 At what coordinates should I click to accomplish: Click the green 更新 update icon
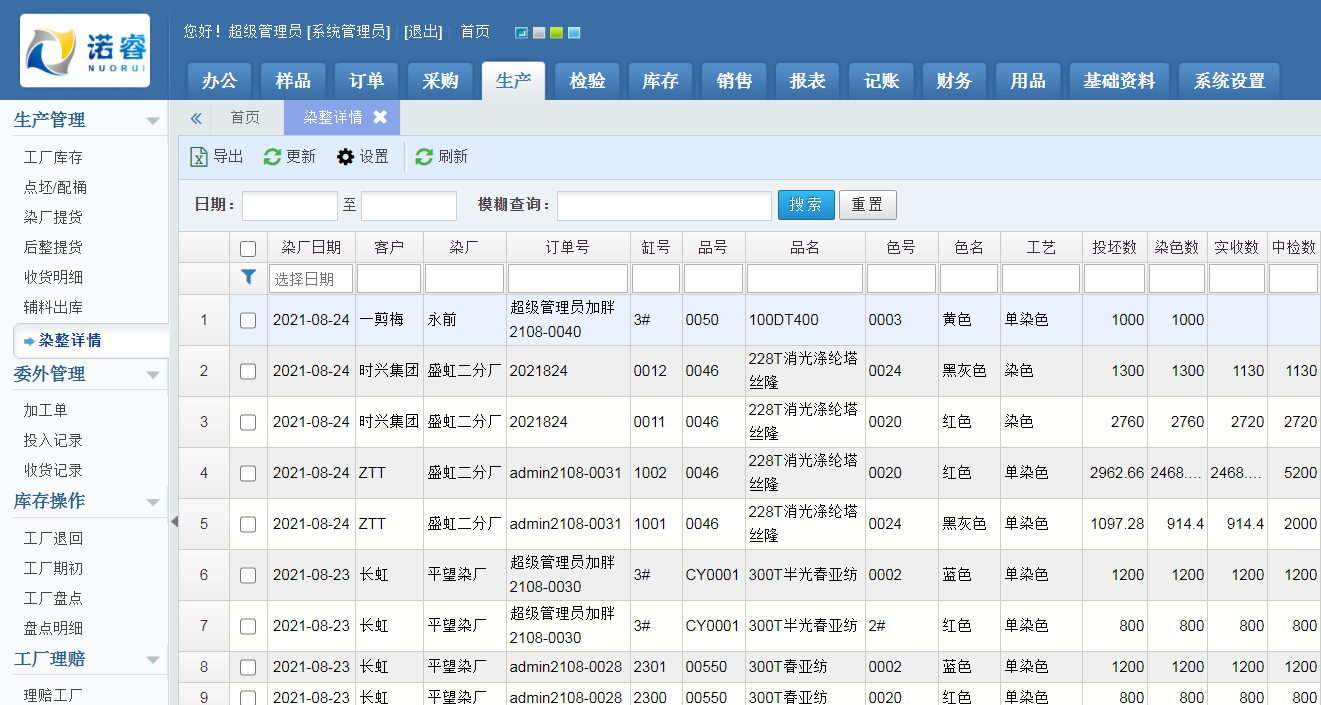[x=272, y=157]
